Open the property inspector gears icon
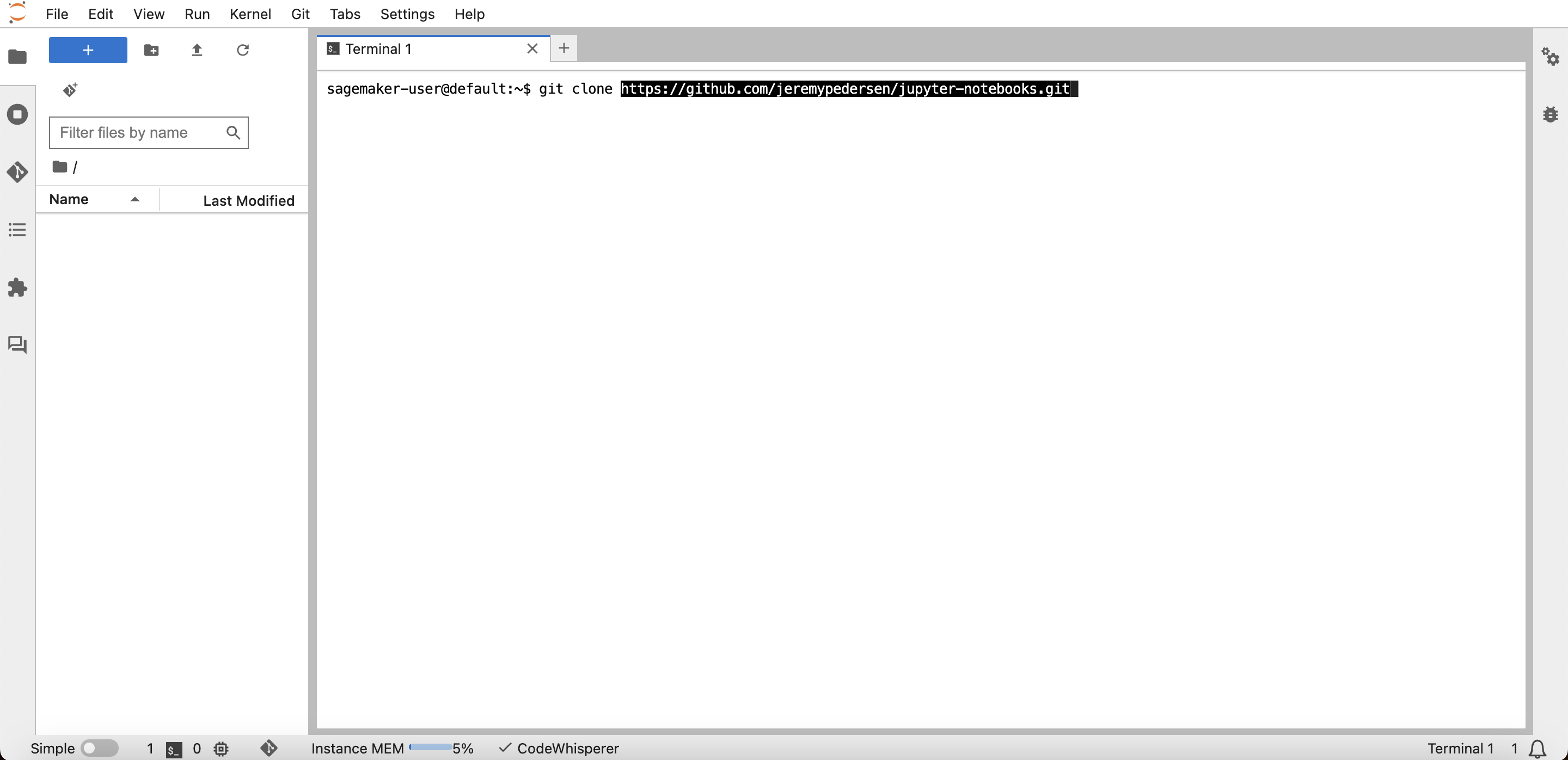Viewport: 1568px width, 760px height. [1549, 57]
